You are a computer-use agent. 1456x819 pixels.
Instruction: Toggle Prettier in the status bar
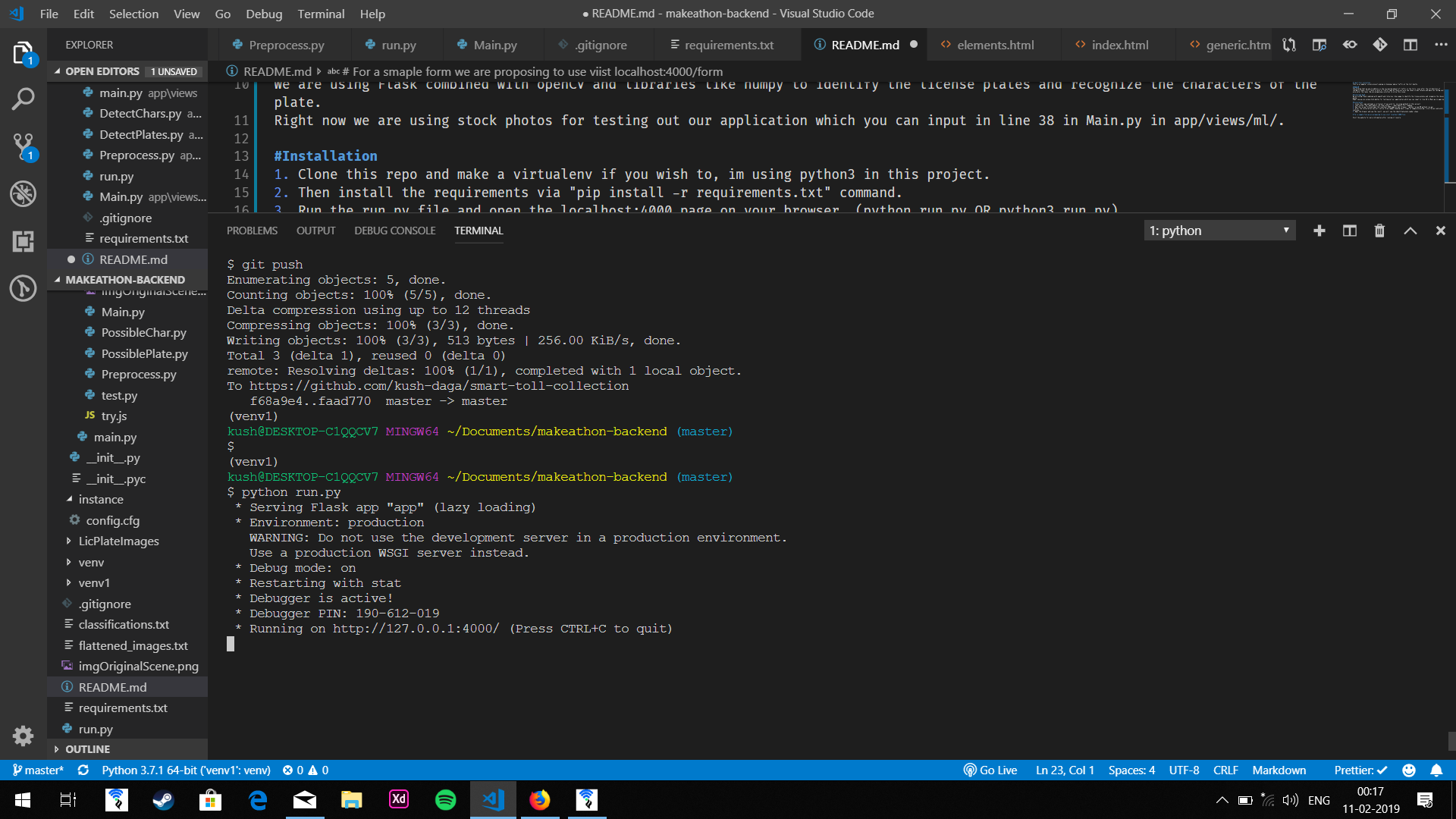tap(1360, 770)
